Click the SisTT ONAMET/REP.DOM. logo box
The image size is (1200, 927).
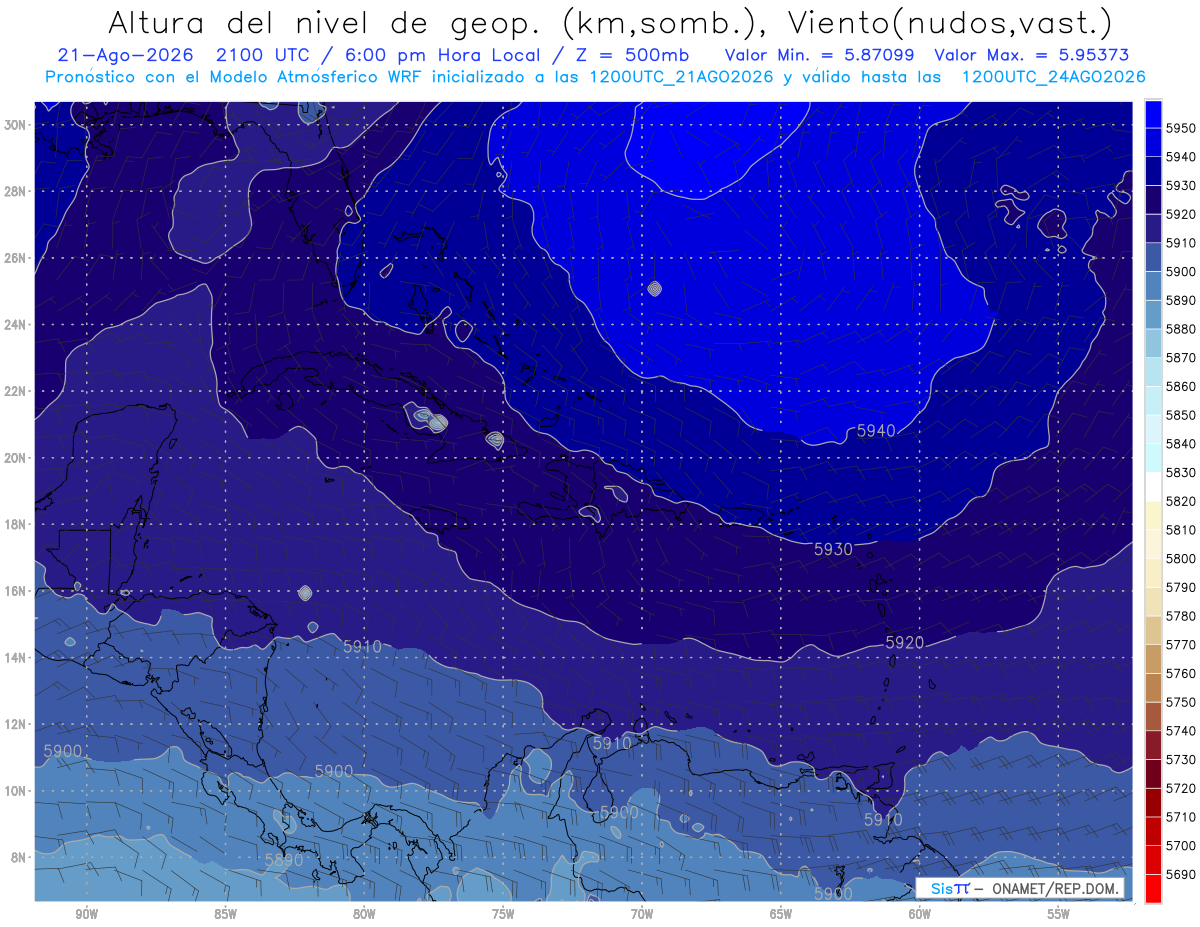pyautogui.click(x=1020, y=888)
